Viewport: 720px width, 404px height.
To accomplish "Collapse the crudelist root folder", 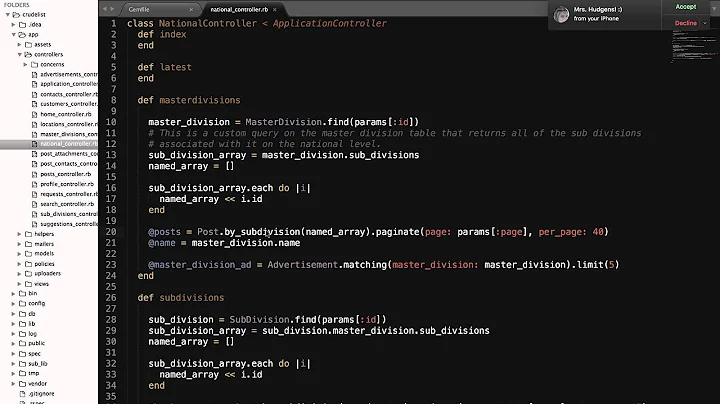I will 8,15.
